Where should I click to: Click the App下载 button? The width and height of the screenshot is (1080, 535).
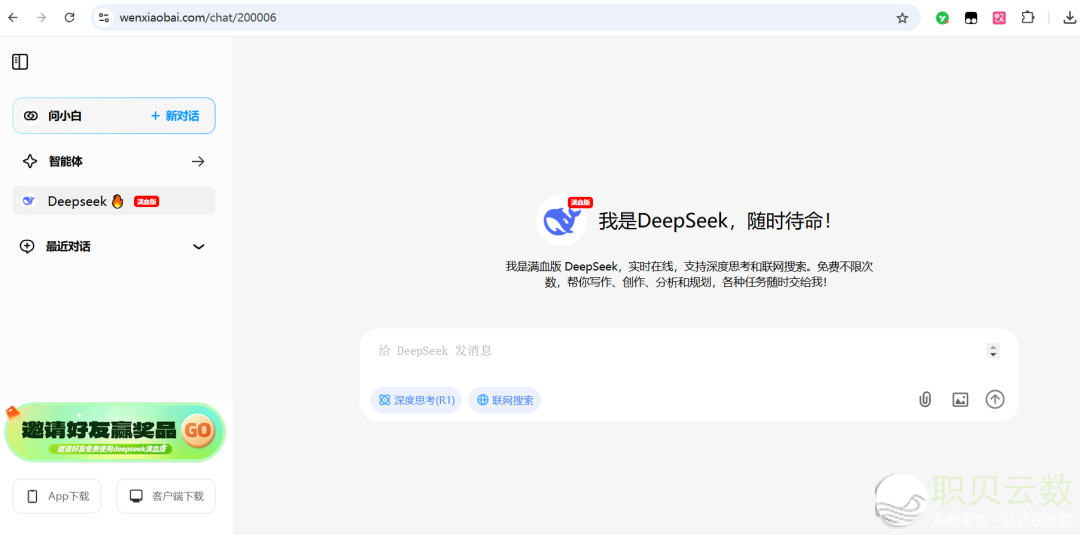tap(56, 496)
